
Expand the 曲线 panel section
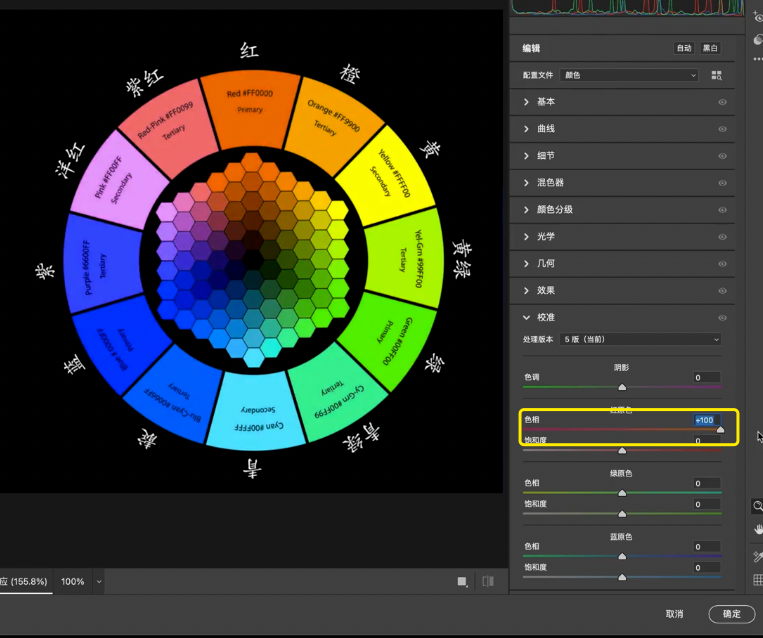click(546, 129)
